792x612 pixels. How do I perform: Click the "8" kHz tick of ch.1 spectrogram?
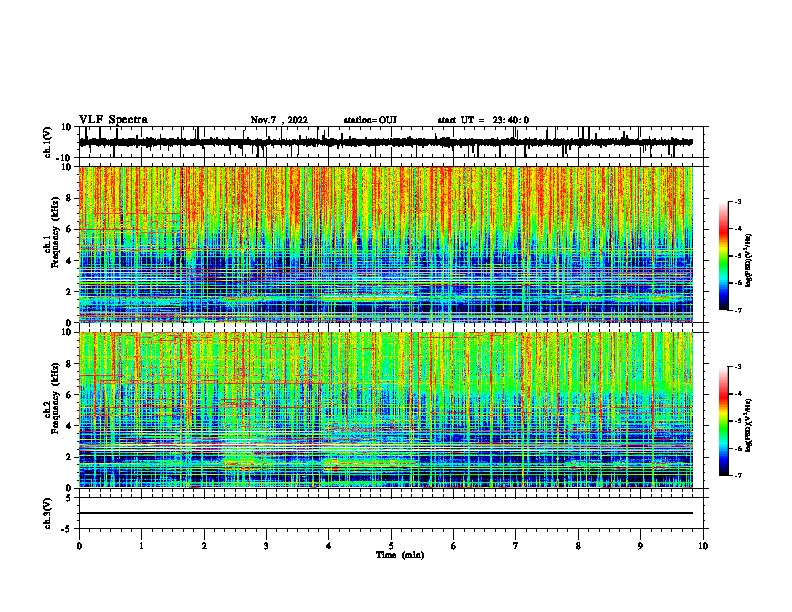tap(69, 198)
